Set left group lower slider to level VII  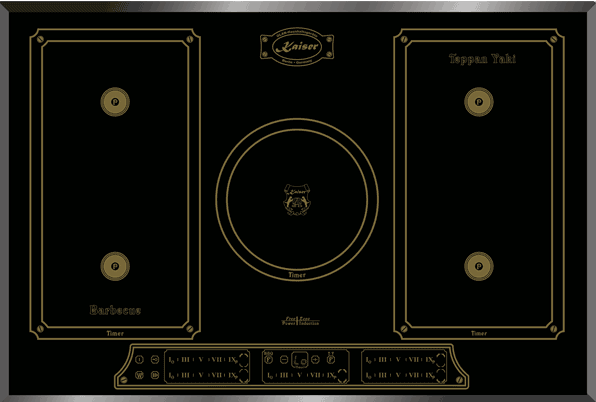coord(216,375)
